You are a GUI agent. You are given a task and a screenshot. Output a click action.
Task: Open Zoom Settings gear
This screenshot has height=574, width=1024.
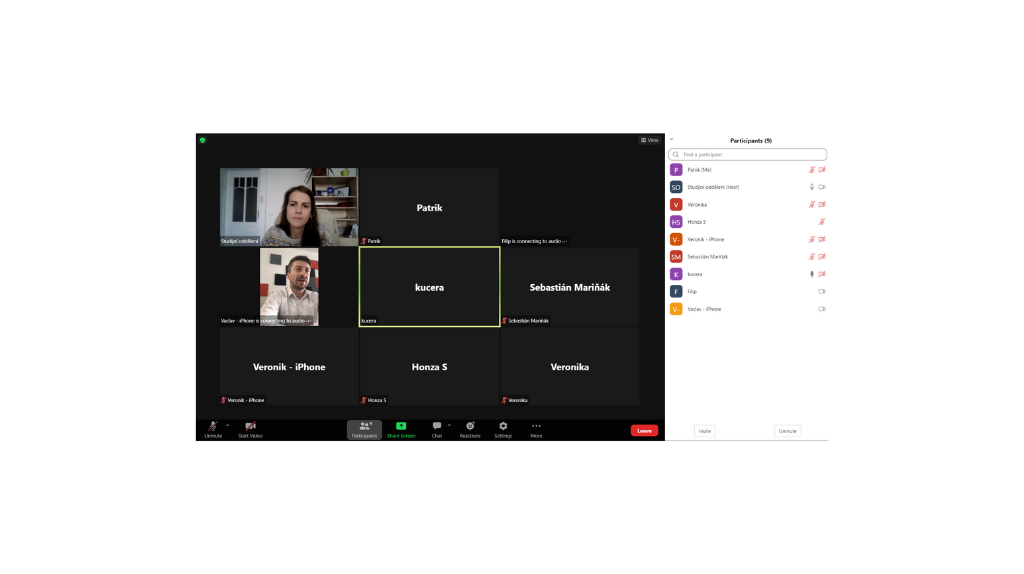coord(503,426)
